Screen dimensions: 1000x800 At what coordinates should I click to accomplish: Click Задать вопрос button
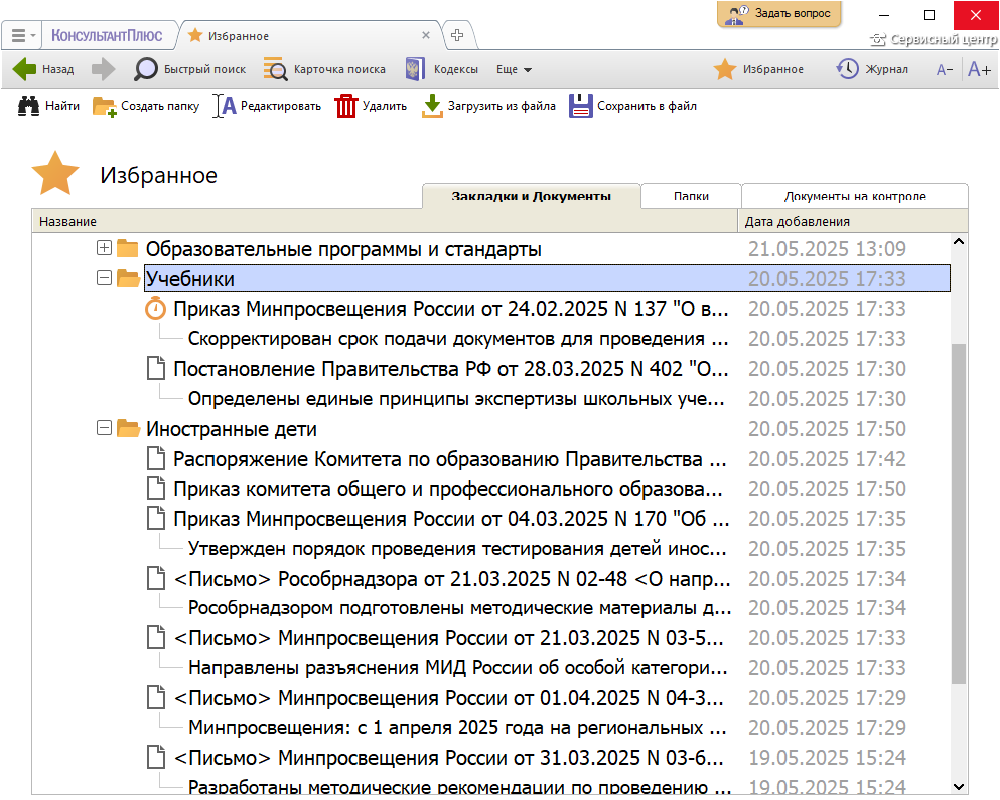coord(779,14)
